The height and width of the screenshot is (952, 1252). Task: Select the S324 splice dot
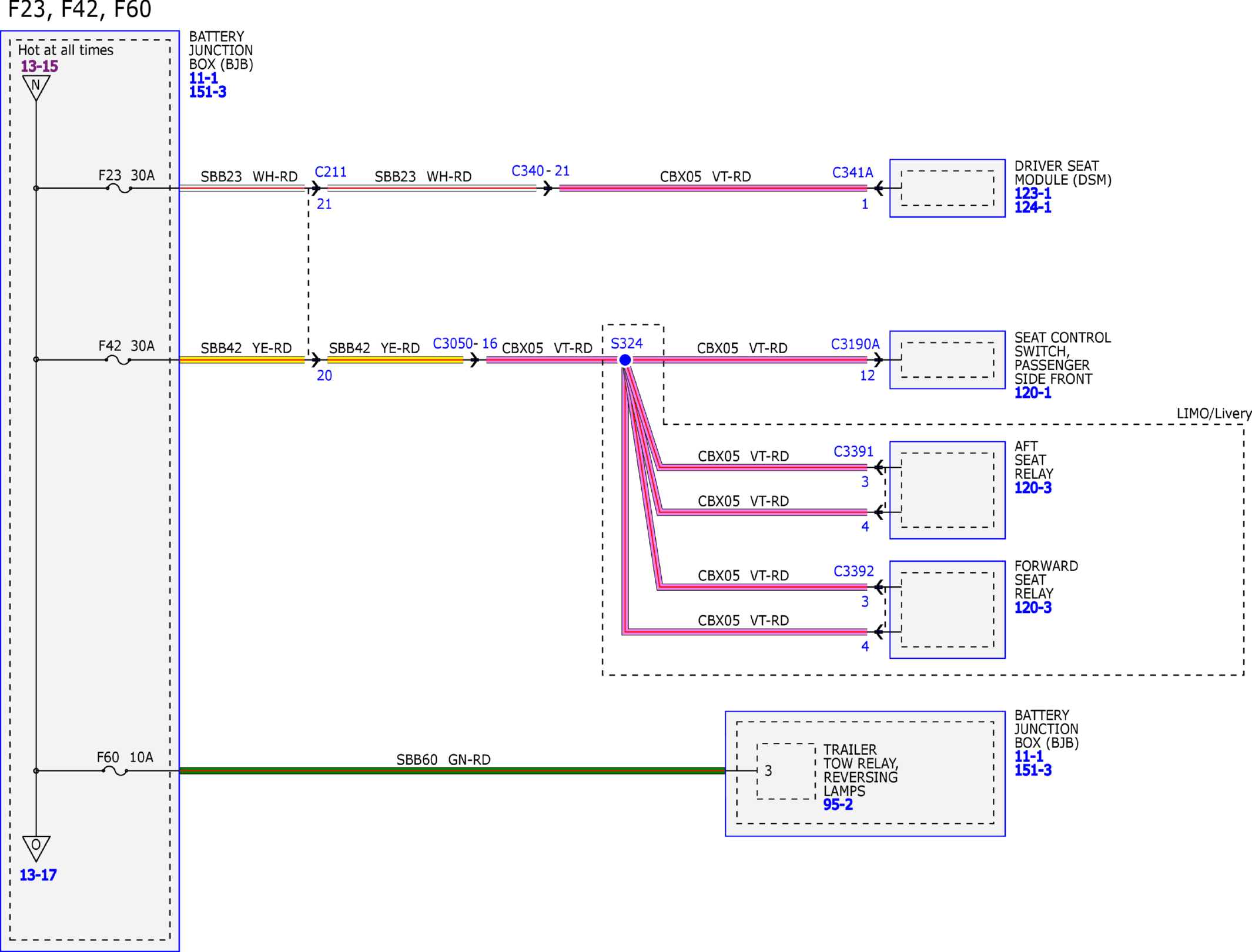(x=625, y=360)
